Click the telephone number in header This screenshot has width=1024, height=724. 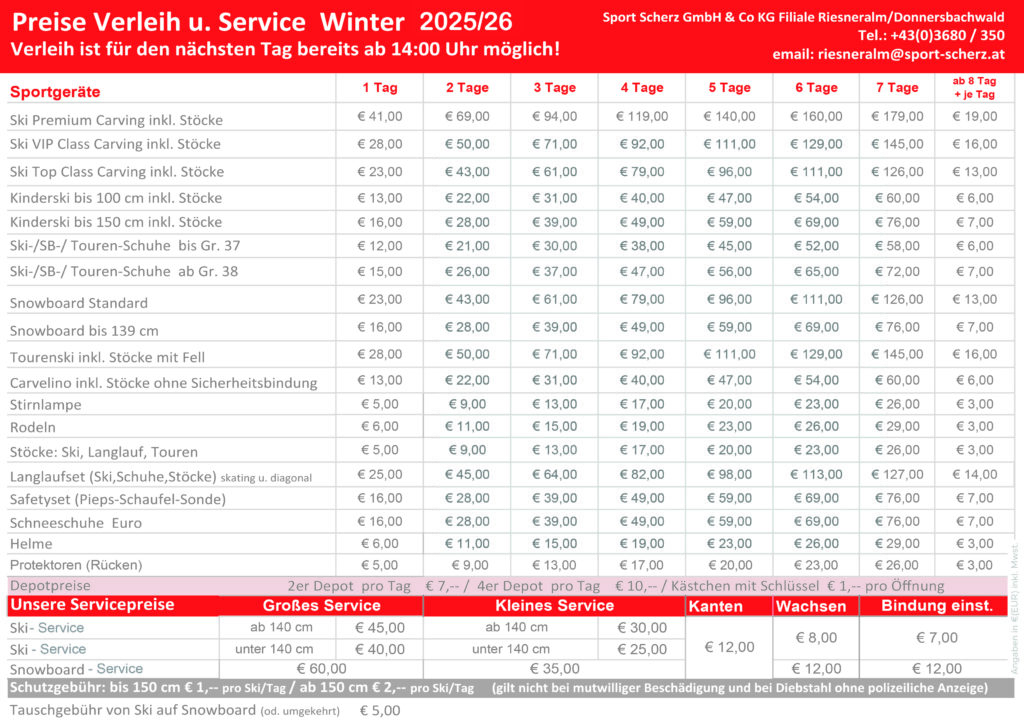coord(946,36)
